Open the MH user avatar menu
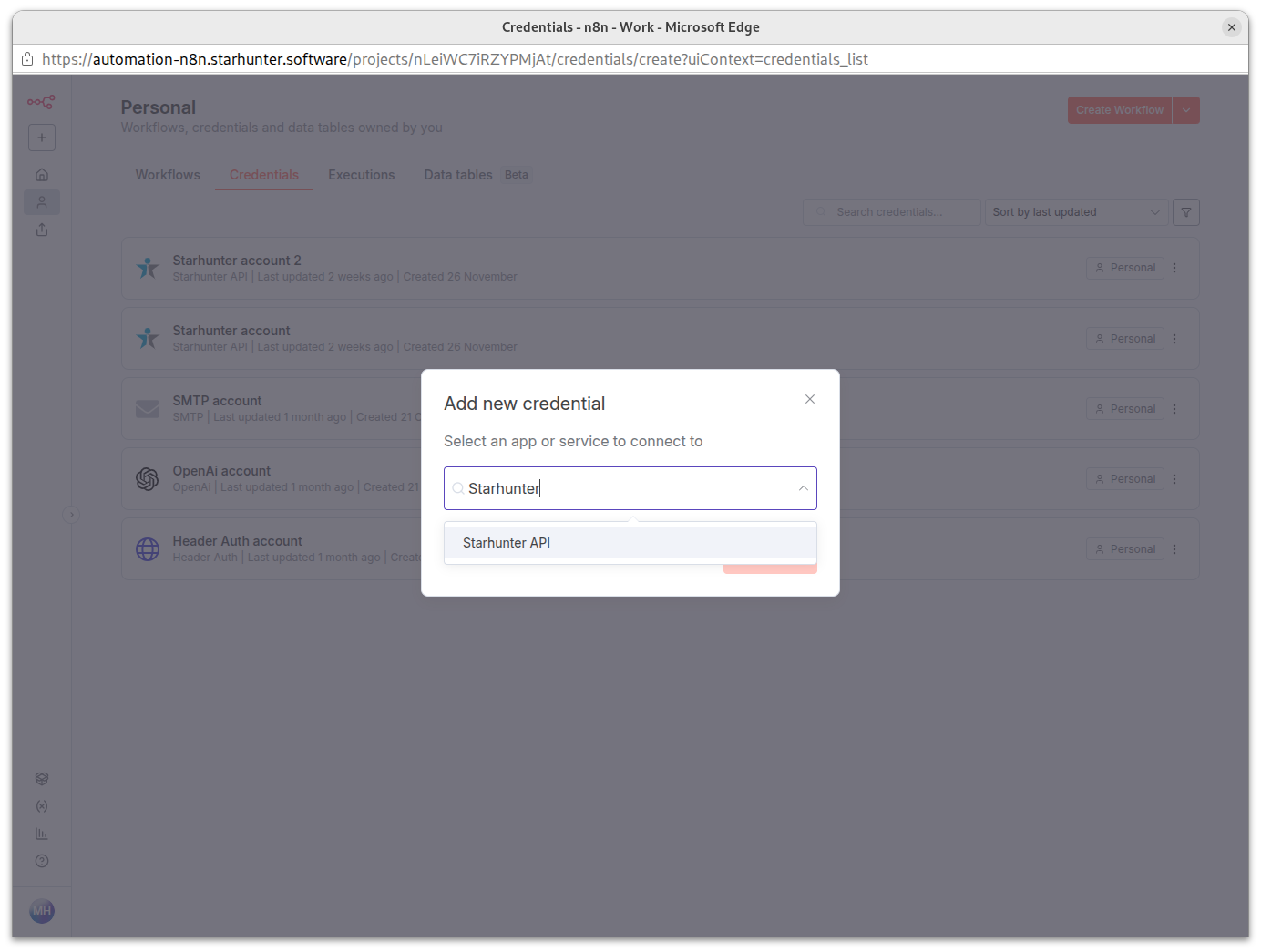 [x=42, y=911]
